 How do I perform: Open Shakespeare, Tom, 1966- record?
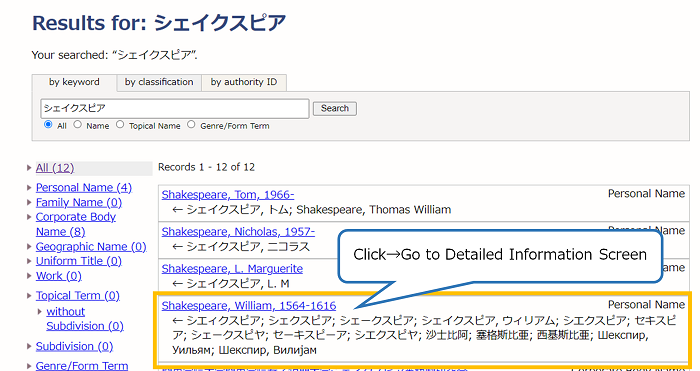(x=228, y=195)
